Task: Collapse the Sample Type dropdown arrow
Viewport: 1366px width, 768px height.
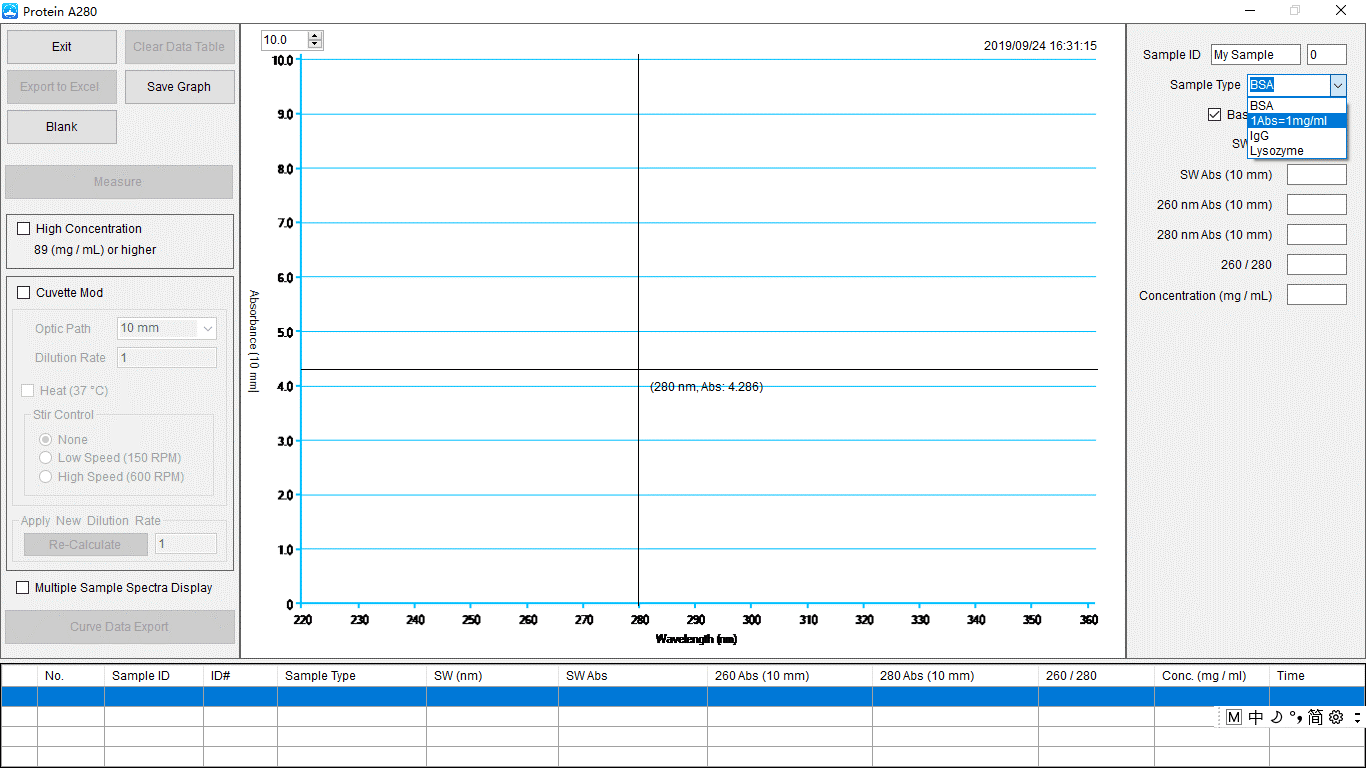Action: (x=1338, y=85)
